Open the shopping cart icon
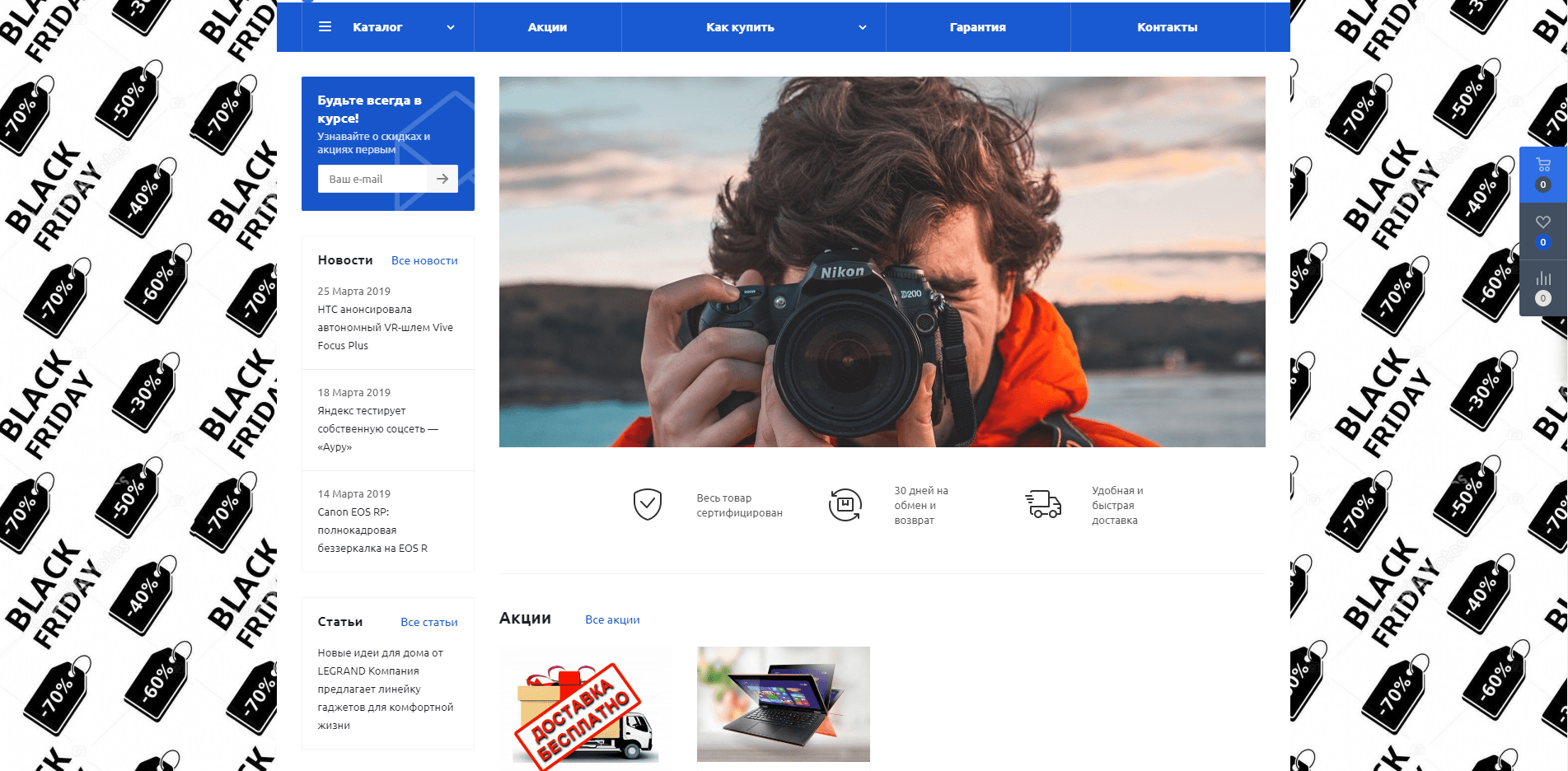The width and height of the screenshot is (1568, 771). tap(1543, 165)
